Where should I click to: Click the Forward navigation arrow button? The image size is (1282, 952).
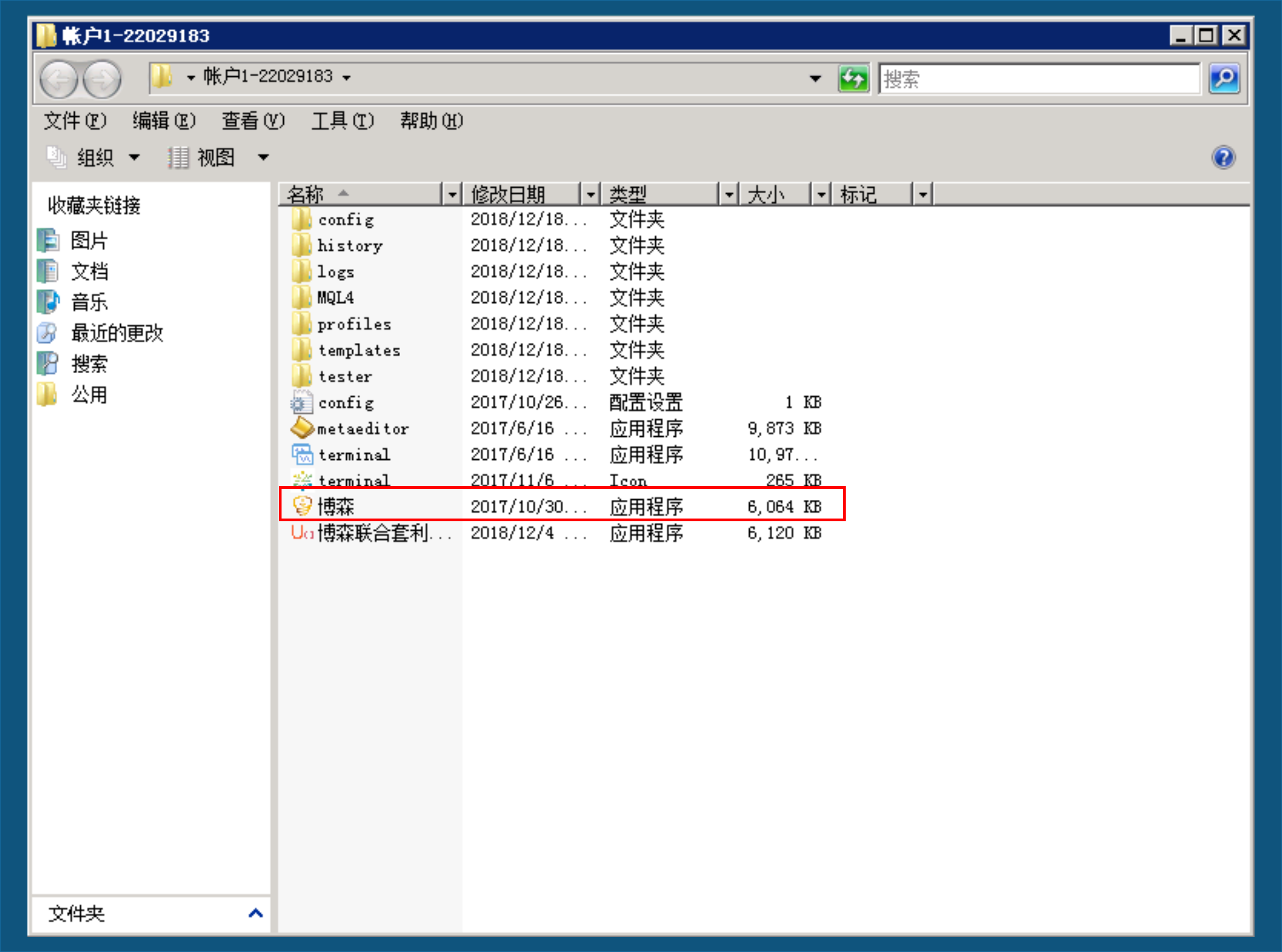click(x=102, y=79)
